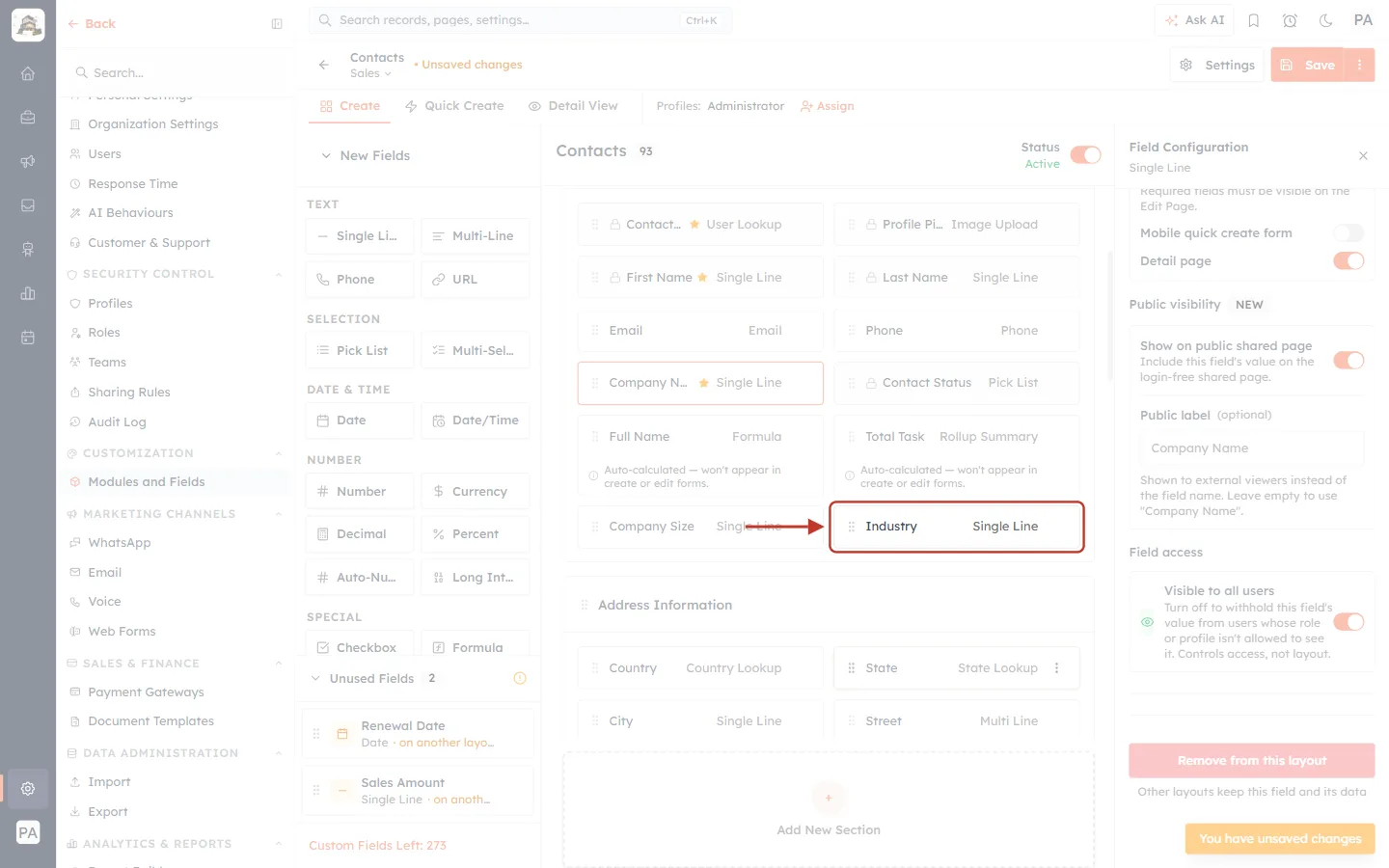Select the Create tab
The width and height of the screenshot is (1389, 868).
point(350,106)
